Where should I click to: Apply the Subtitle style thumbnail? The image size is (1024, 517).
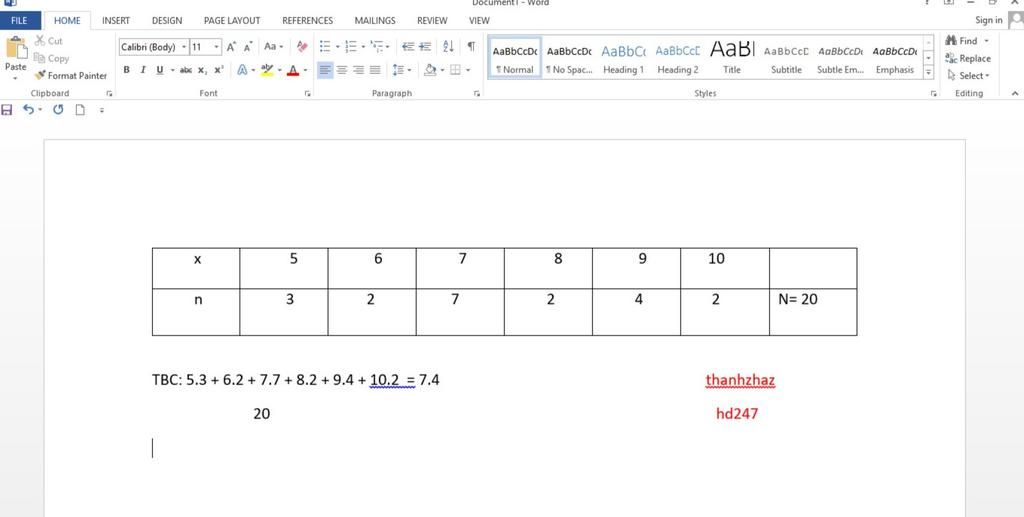786,59
